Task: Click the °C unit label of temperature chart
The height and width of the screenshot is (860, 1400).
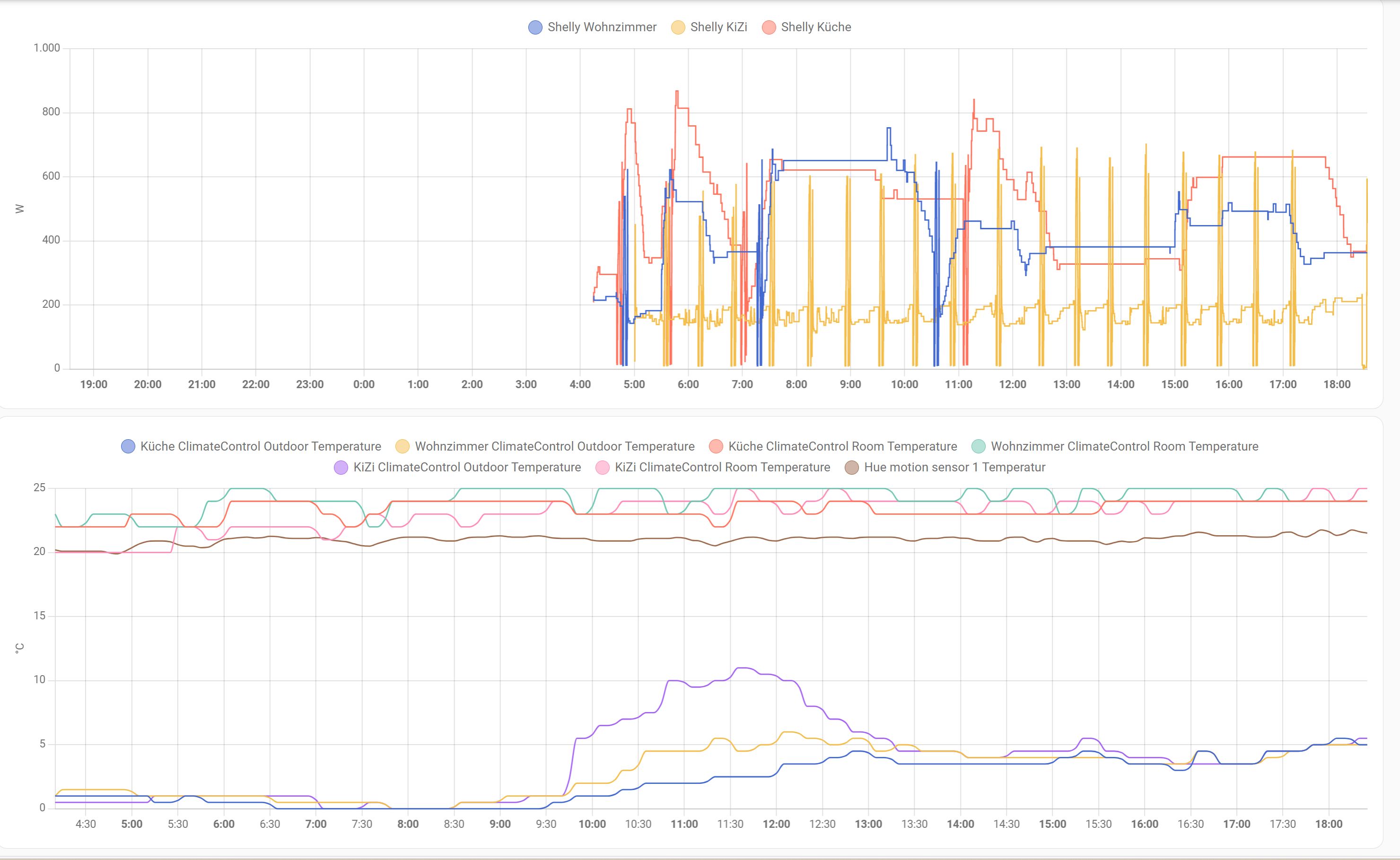Action: 19,648
